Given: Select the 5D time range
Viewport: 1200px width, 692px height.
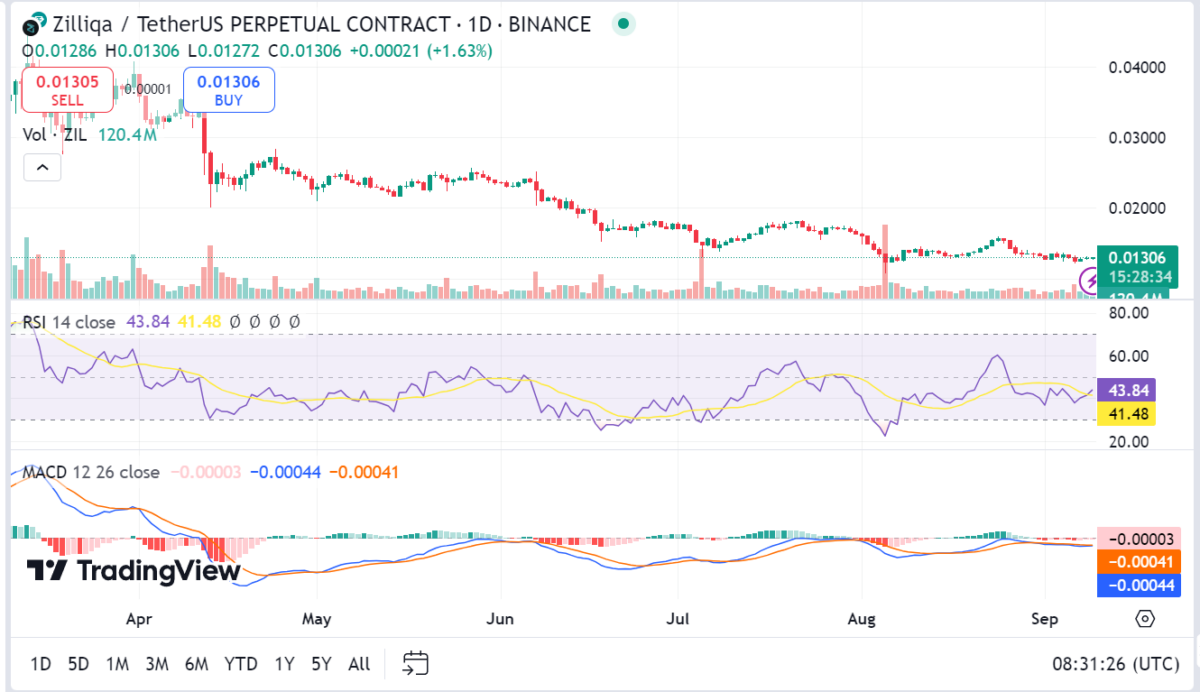Looking at the screenshot, I should [x=78, y=663].
